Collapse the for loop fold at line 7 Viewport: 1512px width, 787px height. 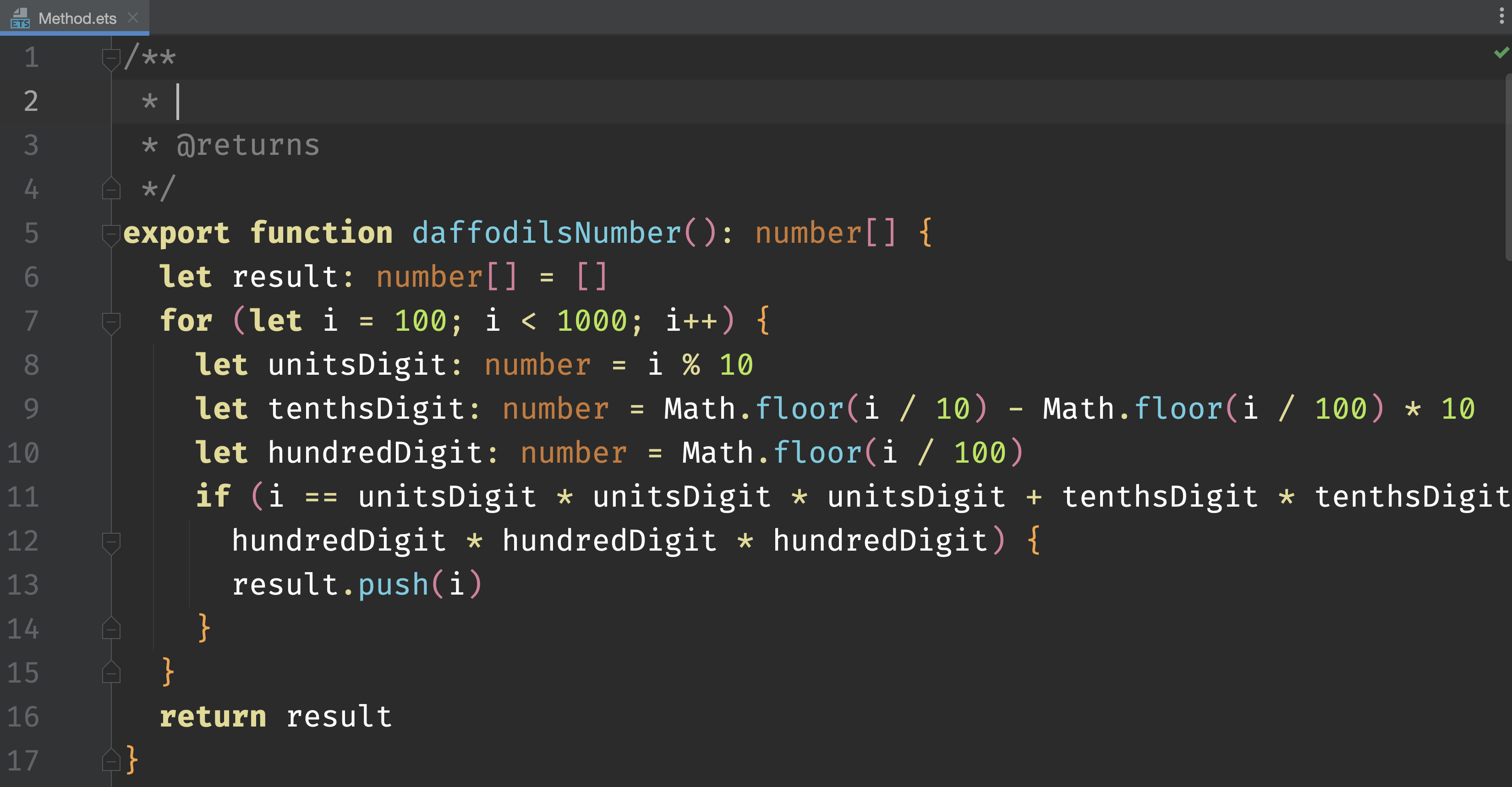(110, 321)
